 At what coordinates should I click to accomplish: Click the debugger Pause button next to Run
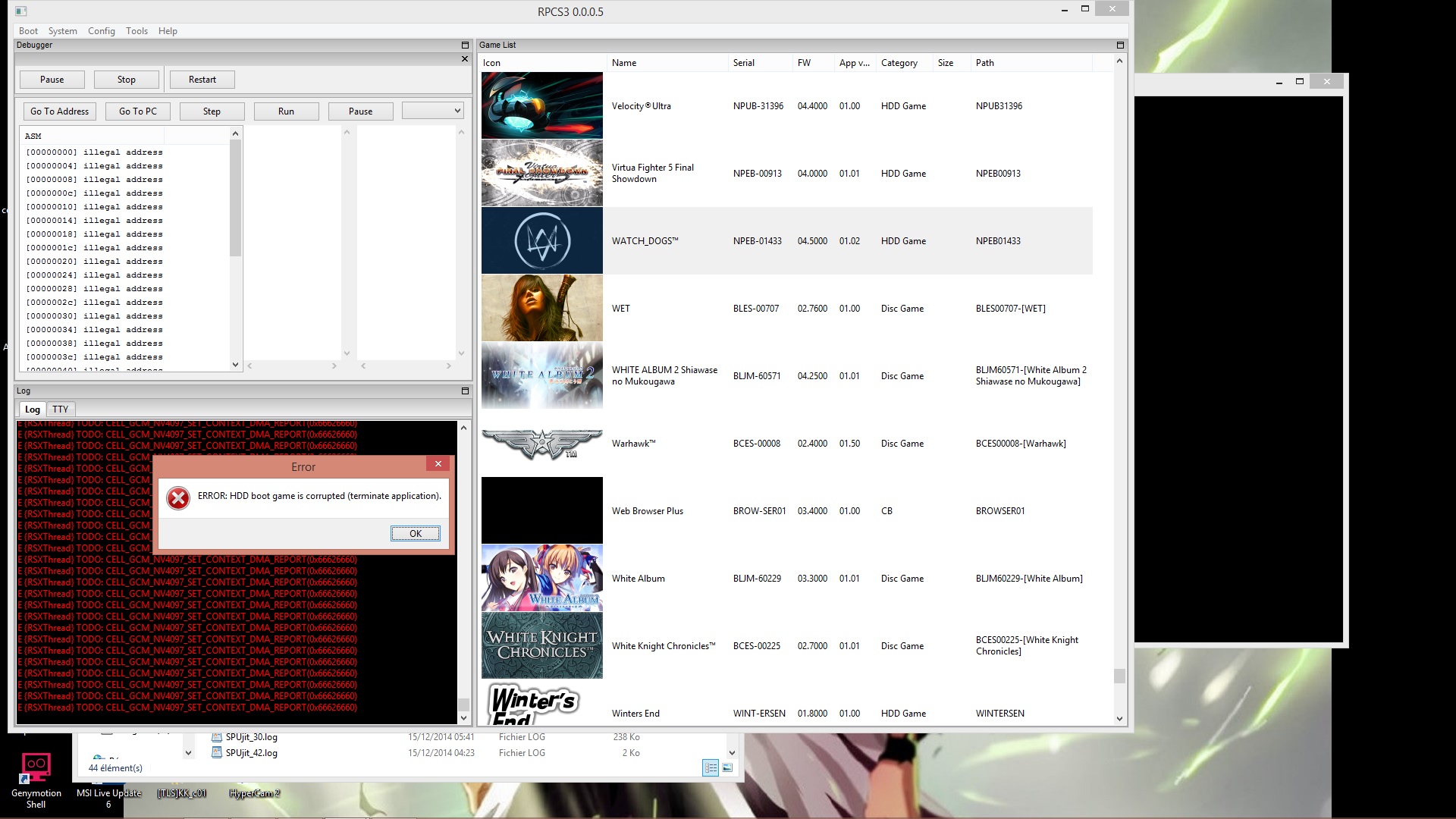tap(361, 111)
